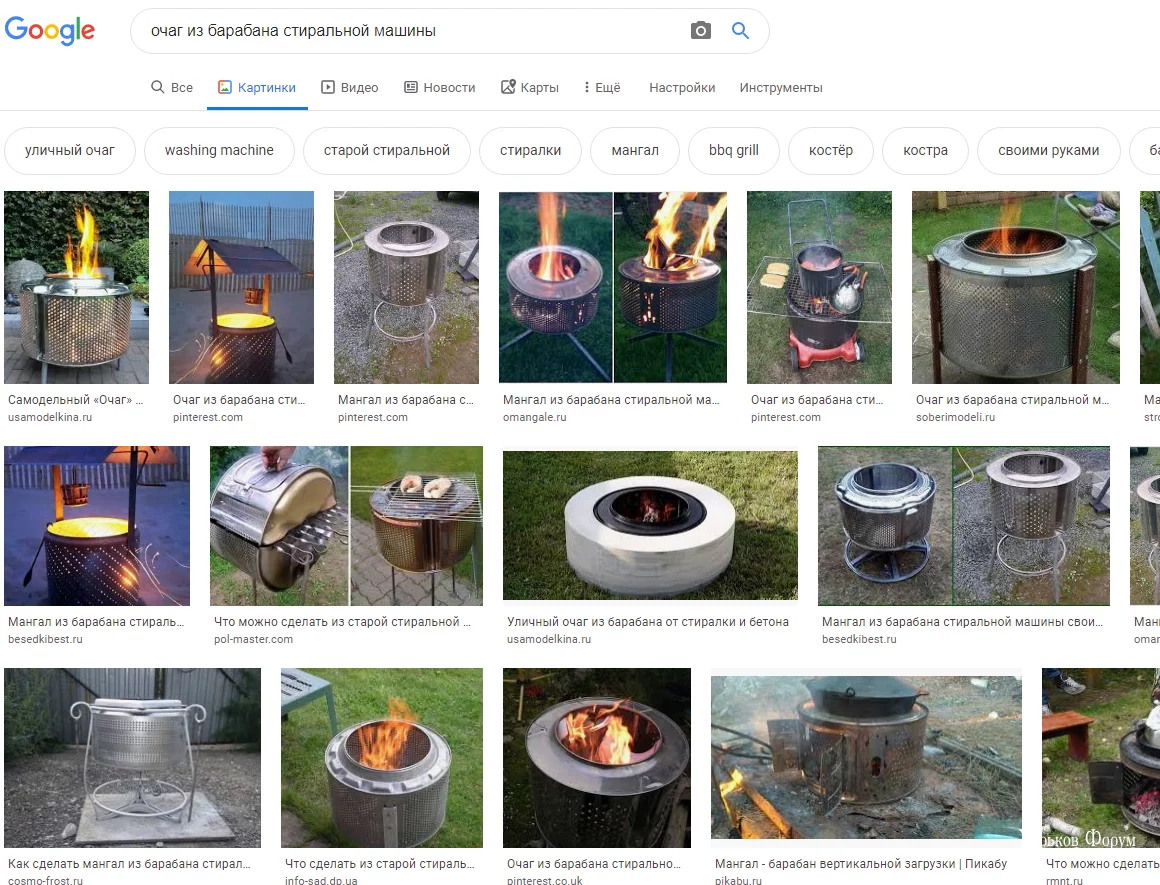
Task: Select the 'washing machine' filter chip
Action: click(x=219, y=150)
